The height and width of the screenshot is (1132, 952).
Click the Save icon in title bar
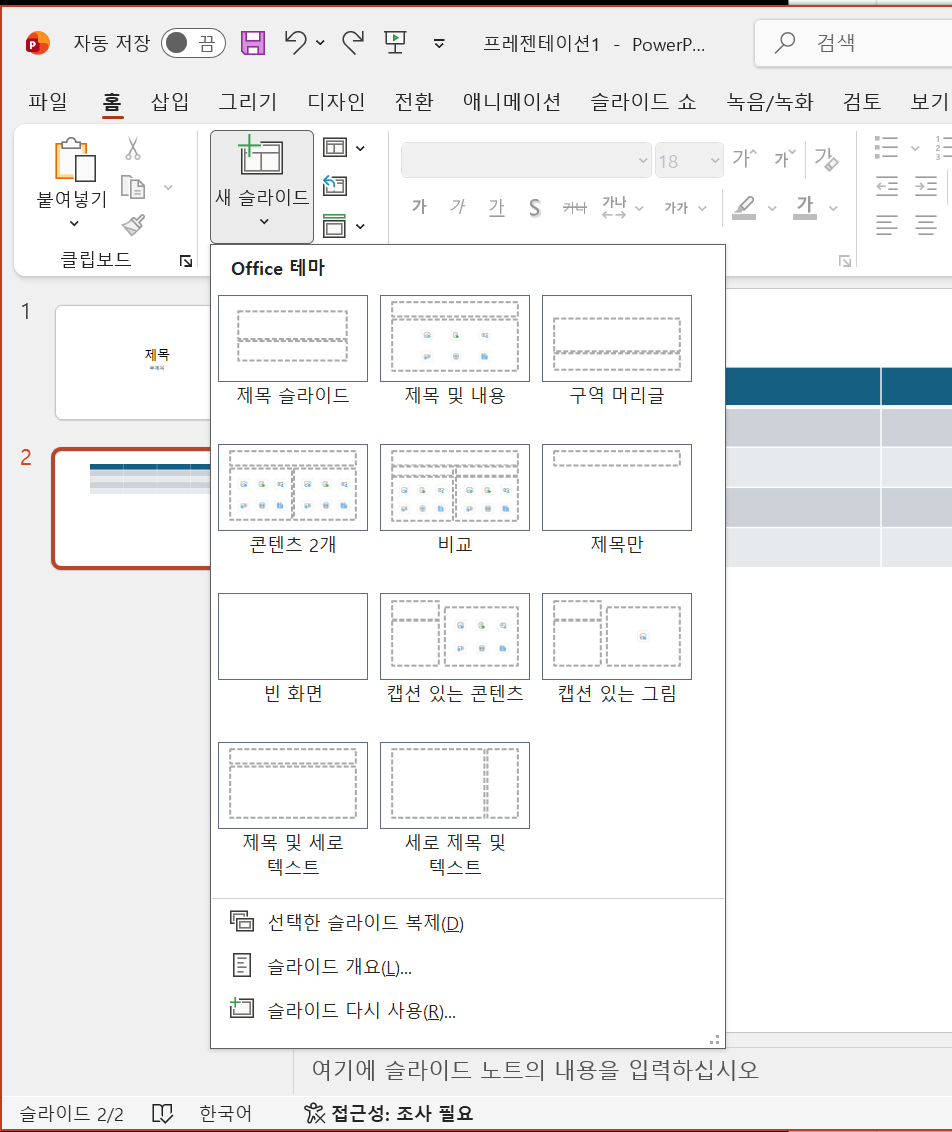click(x=254, y=43)
